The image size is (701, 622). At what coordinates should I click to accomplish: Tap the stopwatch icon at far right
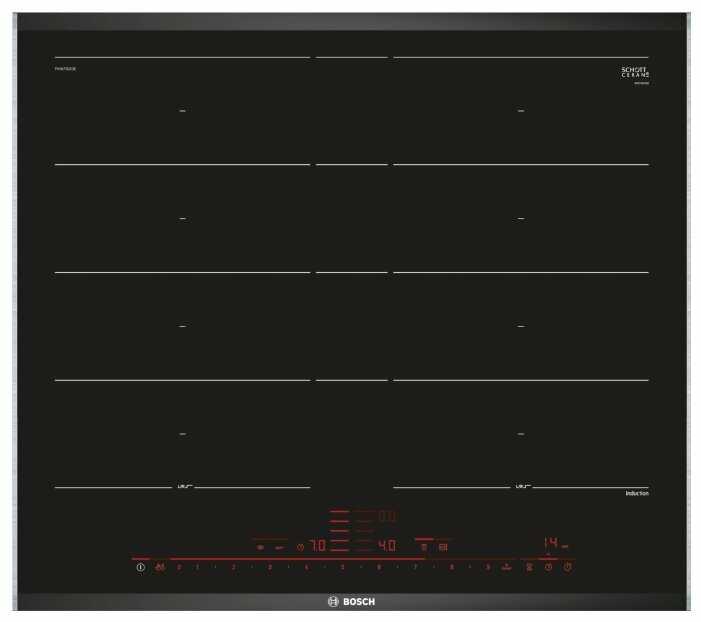point(567,567)
